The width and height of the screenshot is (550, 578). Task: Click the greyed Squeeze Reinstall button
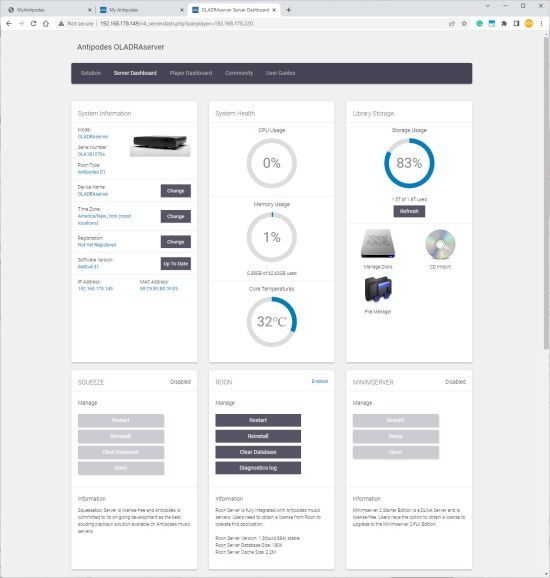[121, 436]
